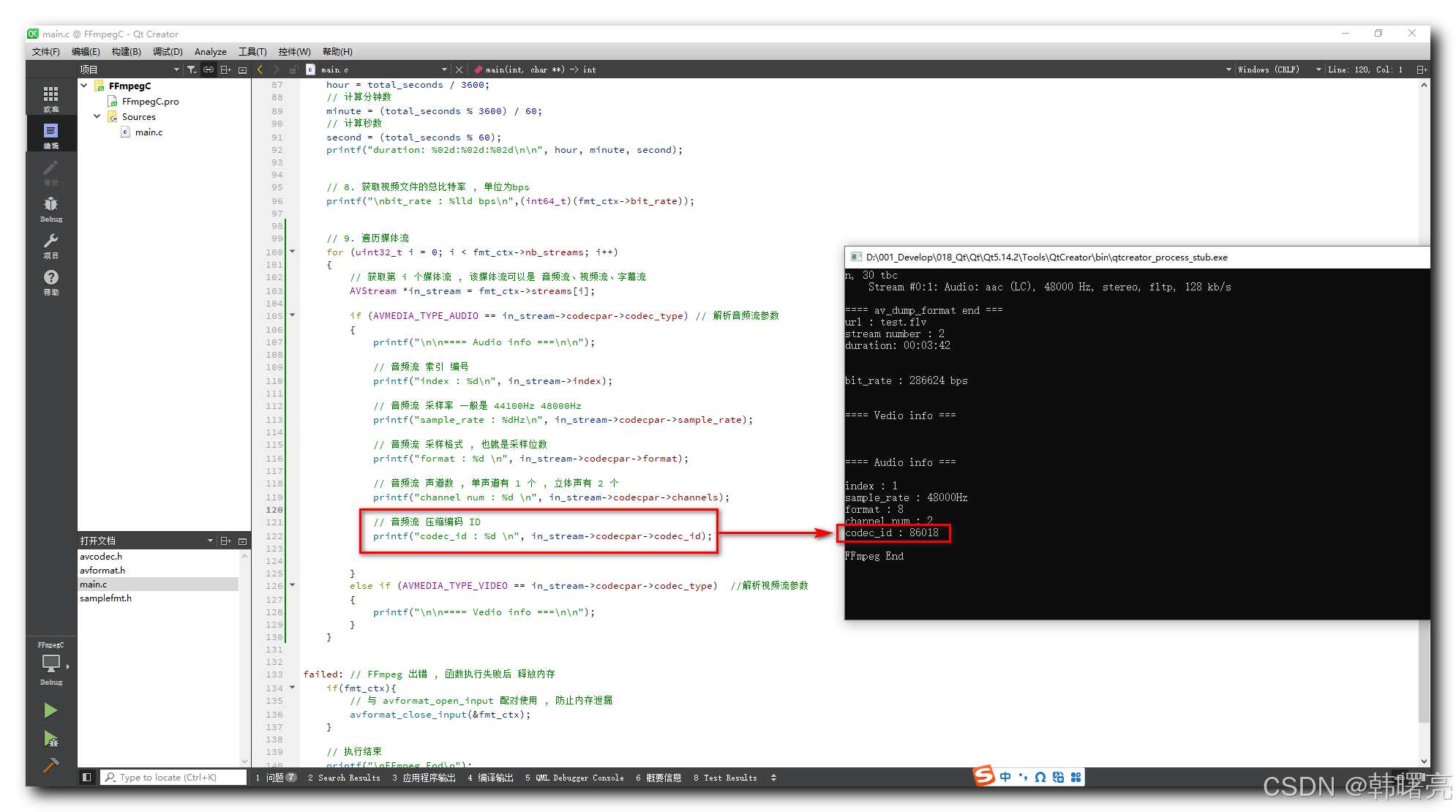
Task: Split the project panel view
Action: [x=226, y=69]
